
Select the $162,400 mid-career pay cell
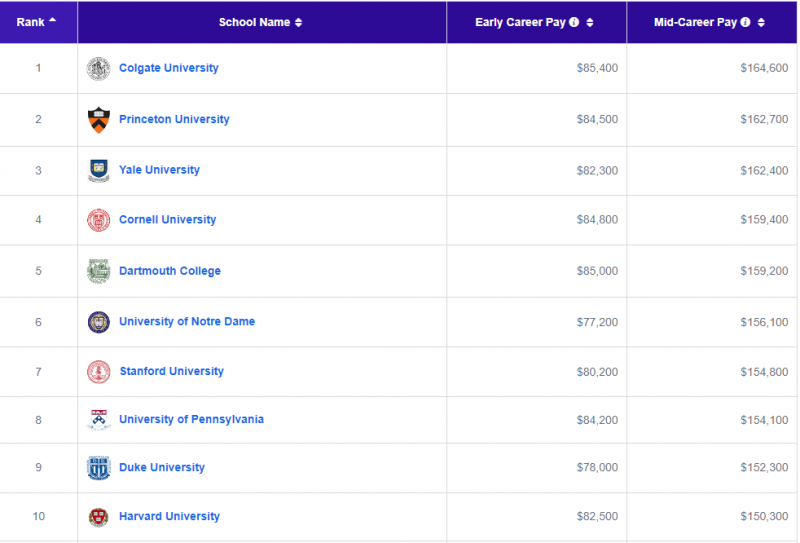pyautogui.click(x=712, y=171)
